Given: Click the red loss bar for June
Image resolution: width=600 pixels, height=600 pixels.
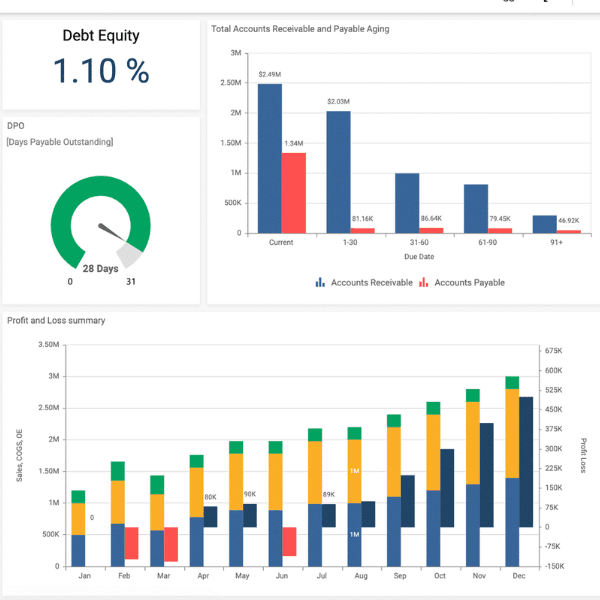Looking at the screenshot, I should (289, 541).
